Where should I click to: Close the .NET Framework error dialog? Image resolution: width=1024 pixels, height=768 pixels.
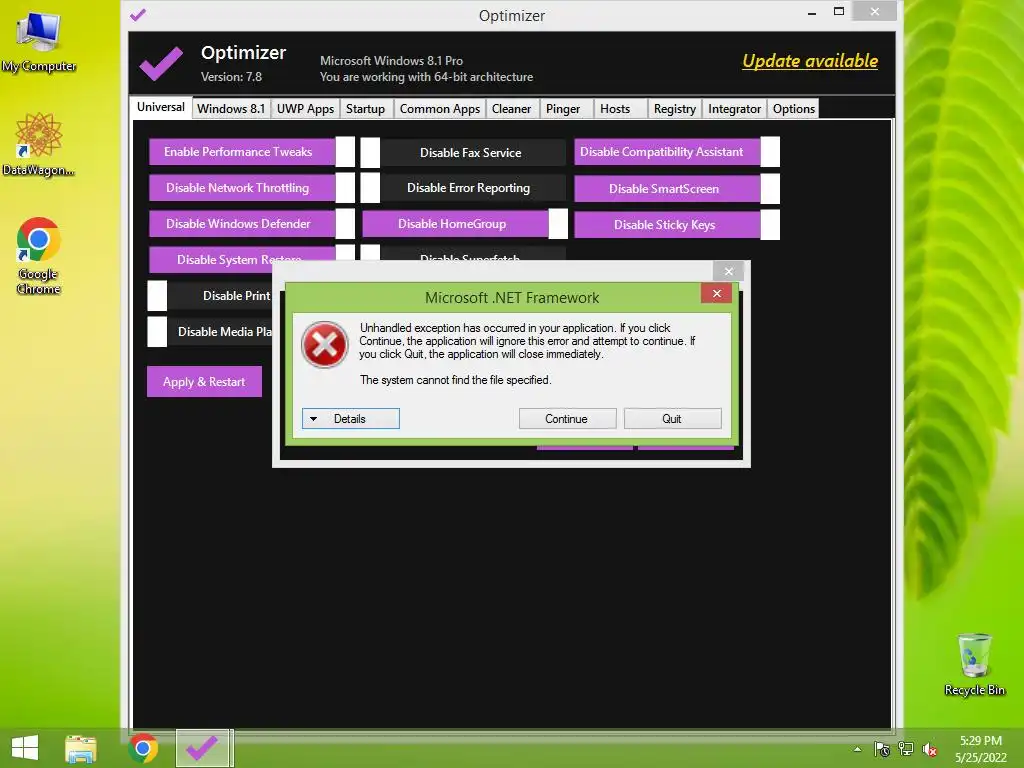[x=716, y=294]
